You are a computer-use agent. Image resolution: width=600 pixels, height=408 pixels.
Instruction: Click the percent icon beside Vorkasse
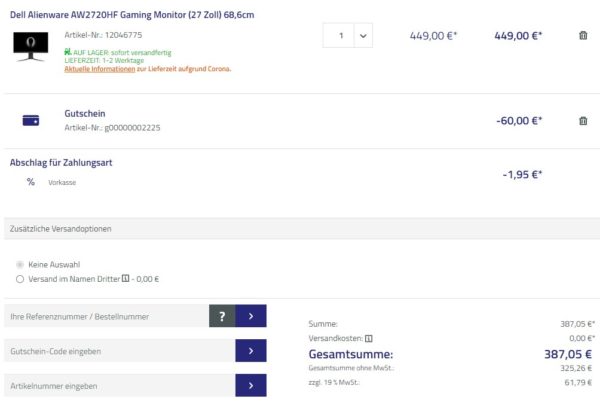31,182
